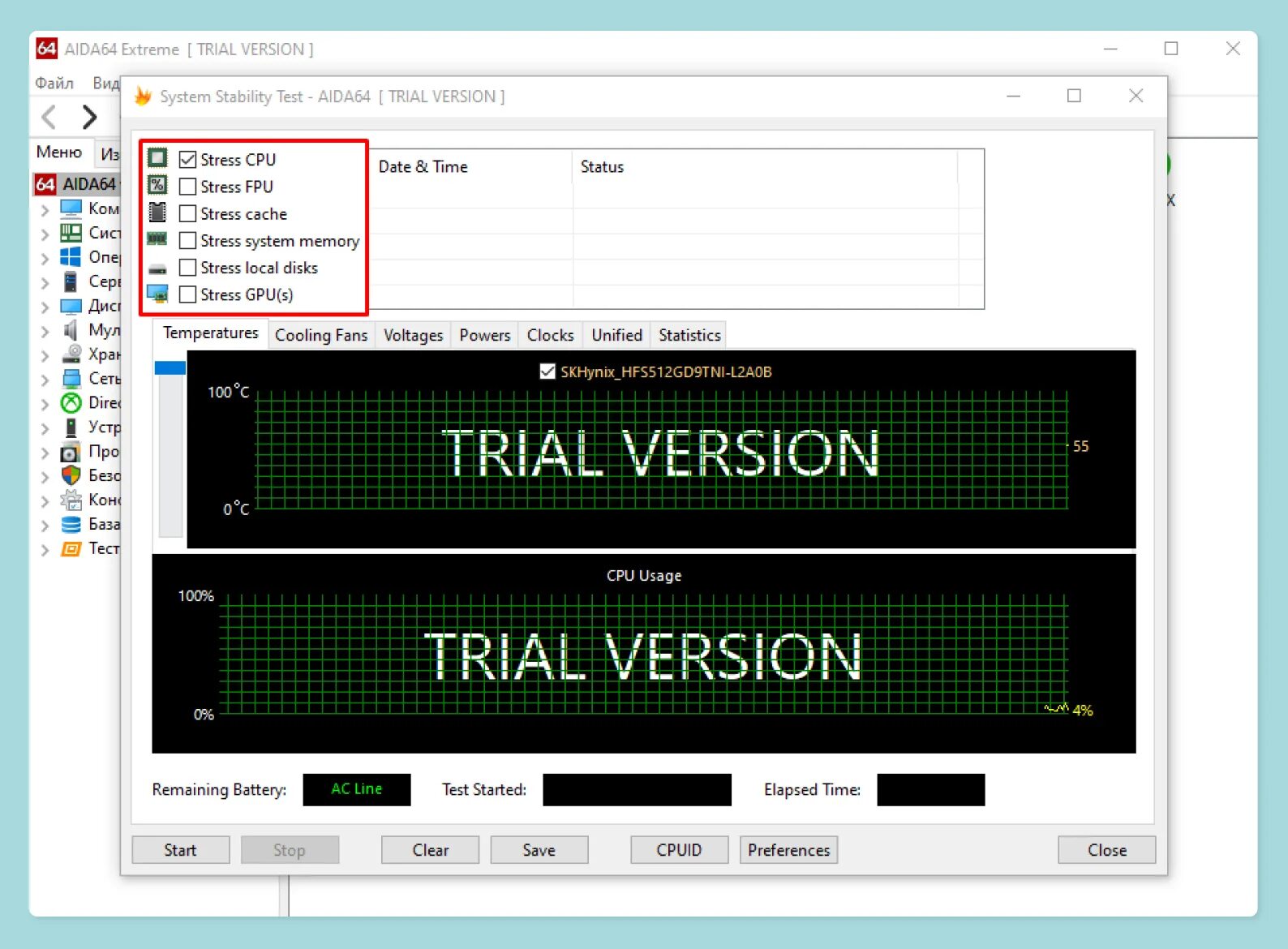
Task: Click the software icon next to Про
Action: pos(71,452)
